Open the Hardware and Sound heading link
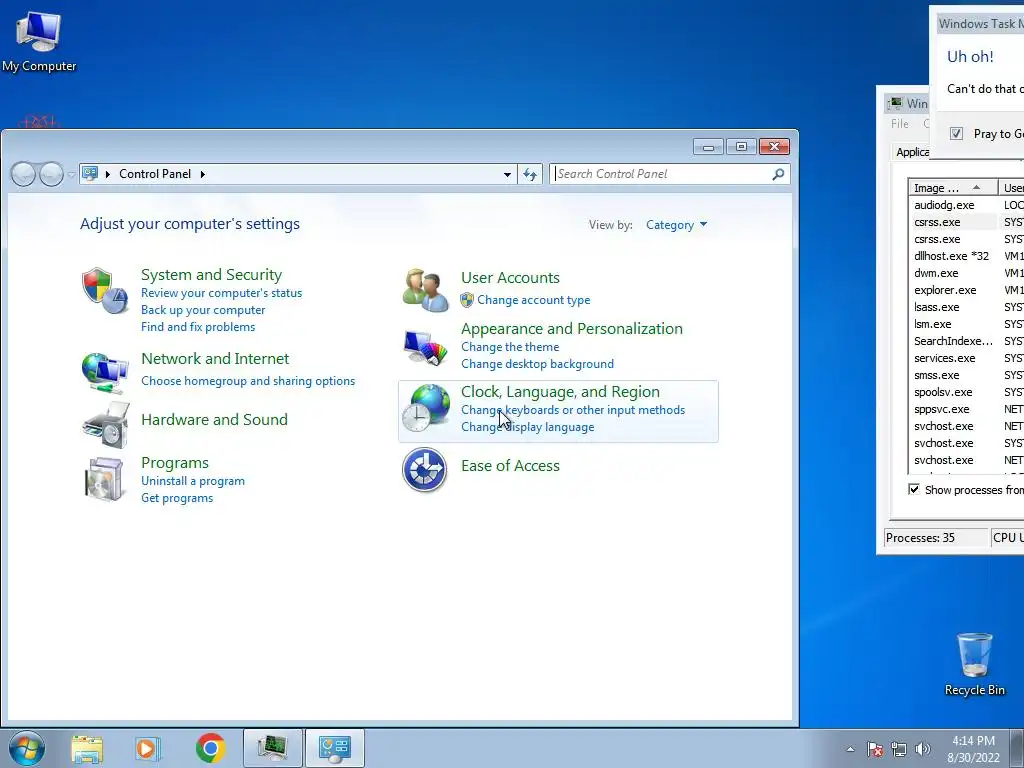The height and width of the screenshot is (768, 1024). 214,419
